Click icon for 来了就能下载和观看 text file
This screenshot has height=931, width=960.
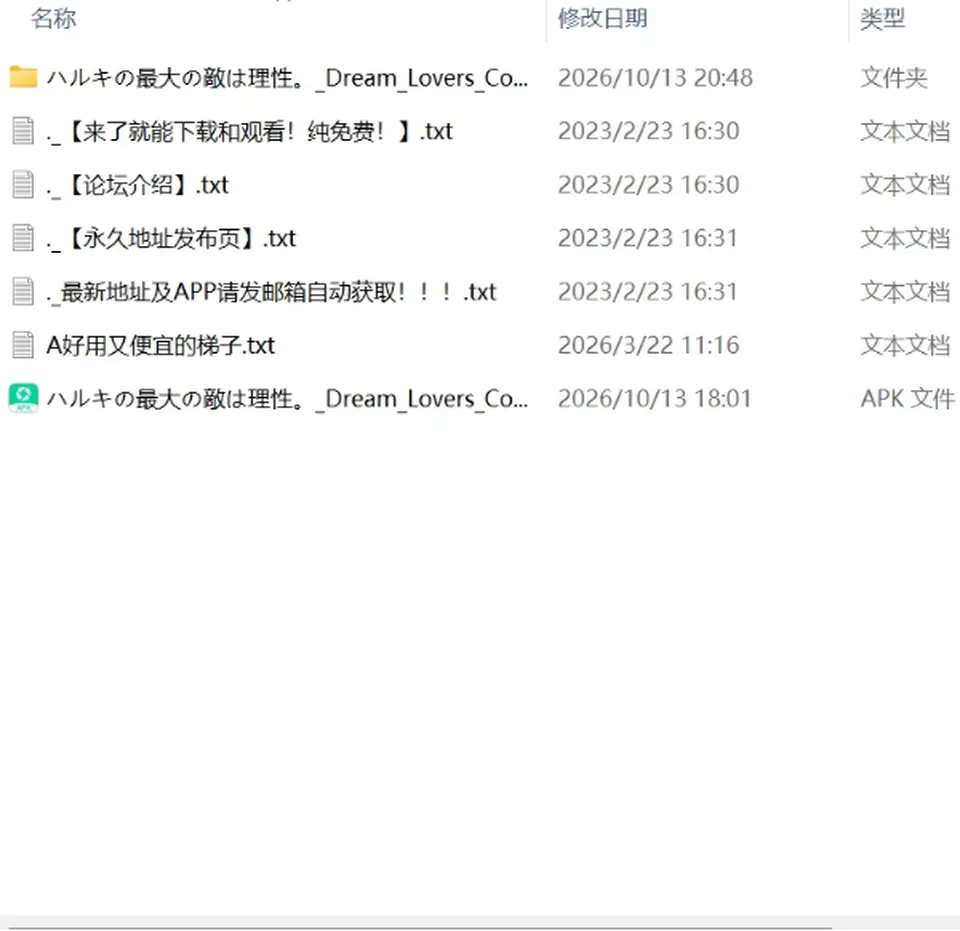point(23,131)
